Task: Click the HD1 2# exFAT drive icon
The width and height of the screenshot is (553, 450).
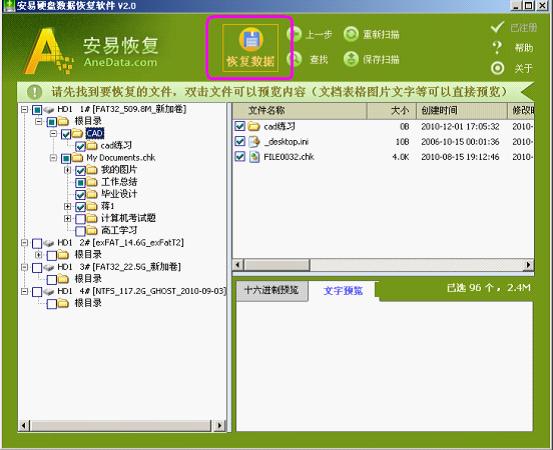Action: (49, 243)
